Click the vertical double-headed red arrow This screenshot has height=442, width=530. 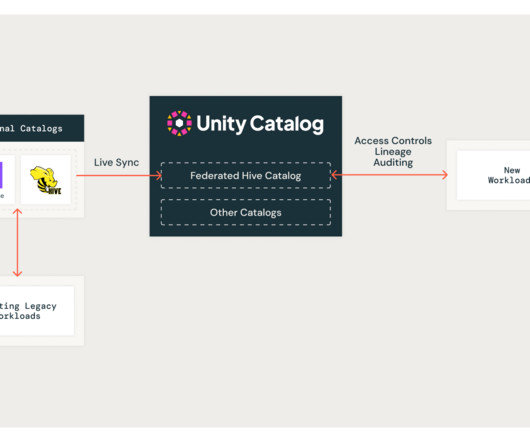17,243
